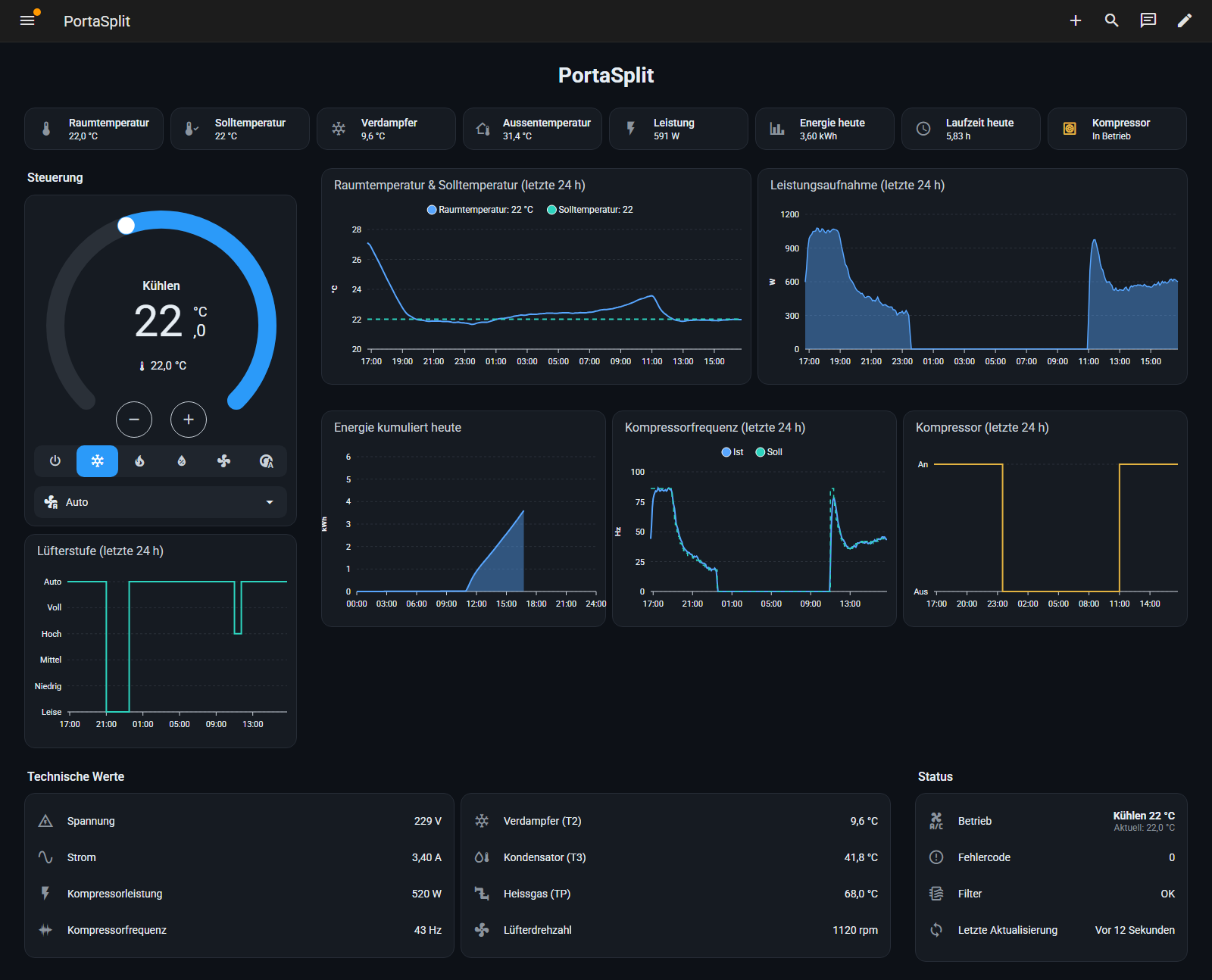Toggle the Raumtemperatur legend series
Screen dimensions: 1212x980
pos(480,210)
